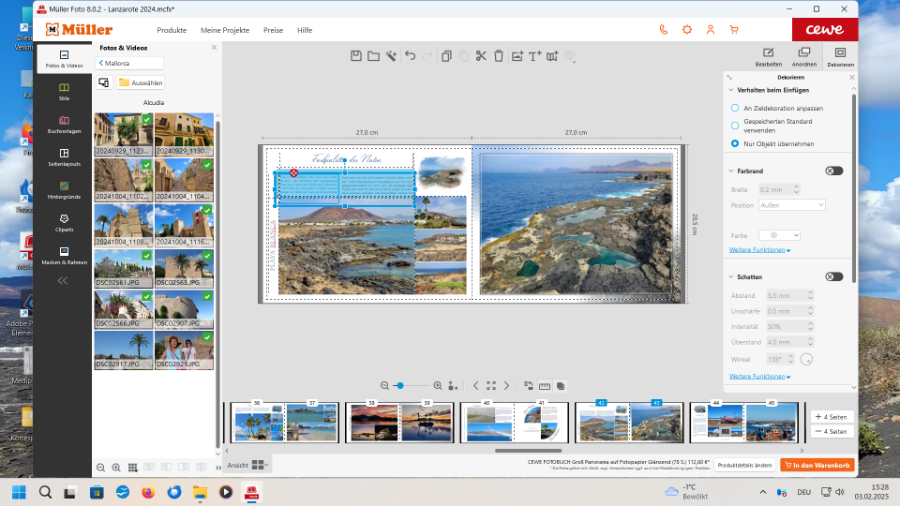This screenshot has height=506, width=900.
Task: Select page spread 40-41 thumbnail
Action: tap(513, 422)
